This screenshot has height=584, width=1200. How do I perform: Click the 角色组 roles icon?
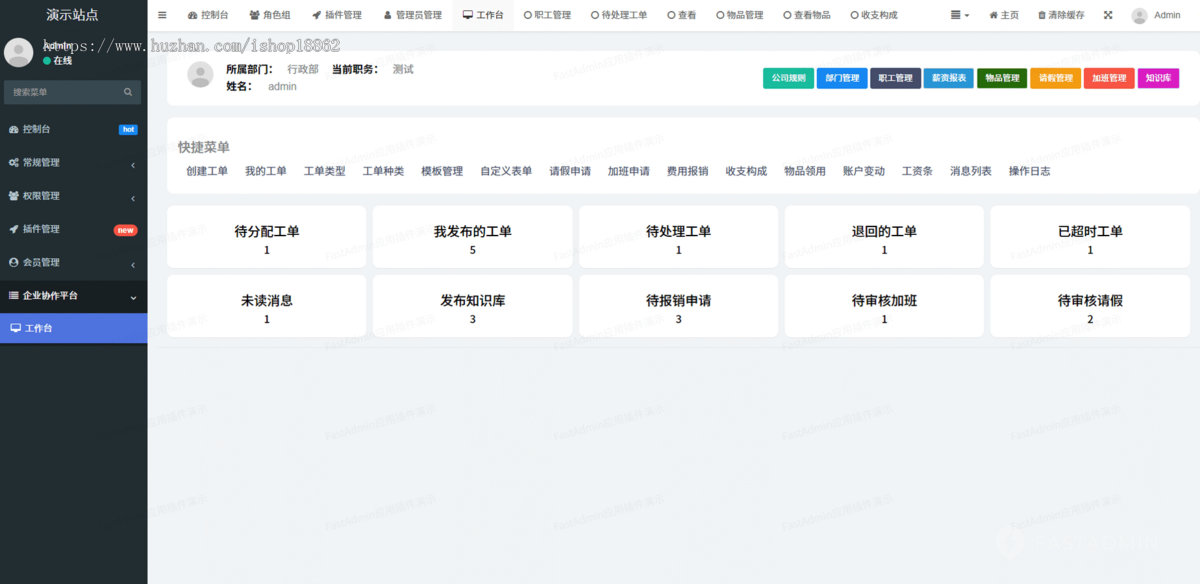coord(256,15)
